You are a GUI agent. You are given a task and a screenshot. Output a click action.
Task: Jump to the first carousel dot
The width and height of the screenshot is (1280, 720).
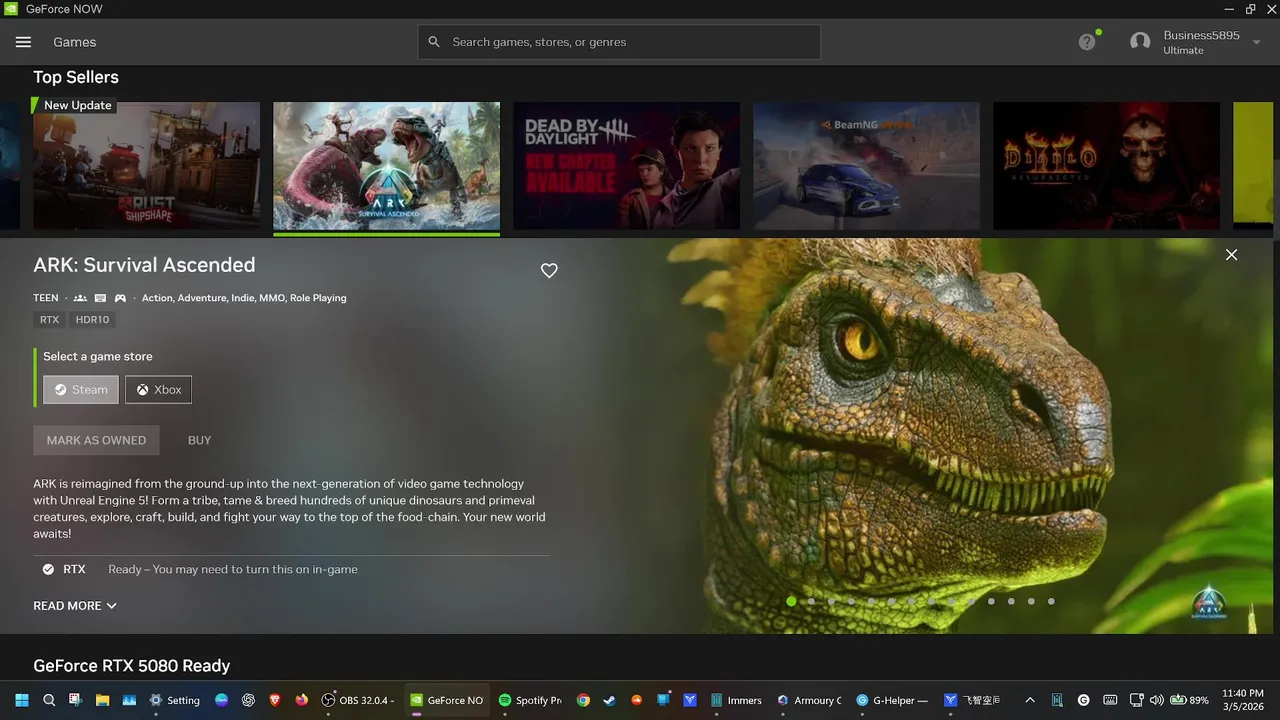791,601
